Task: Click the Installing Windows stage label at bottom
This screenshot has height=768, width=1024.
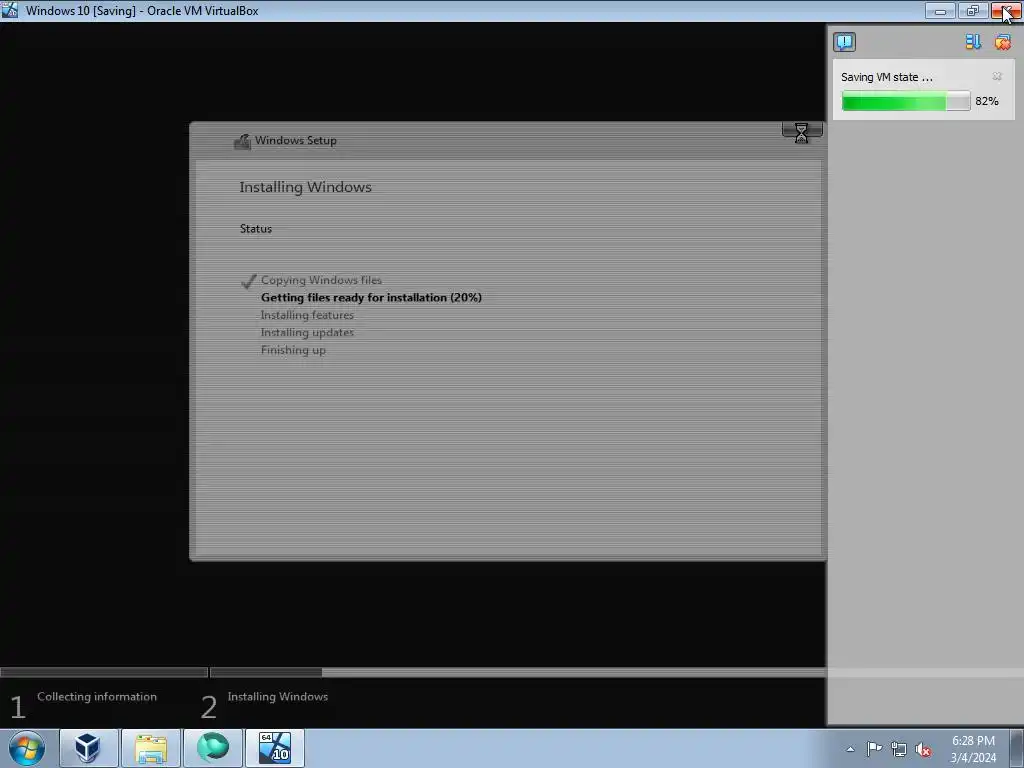Action: coord(278,697)
